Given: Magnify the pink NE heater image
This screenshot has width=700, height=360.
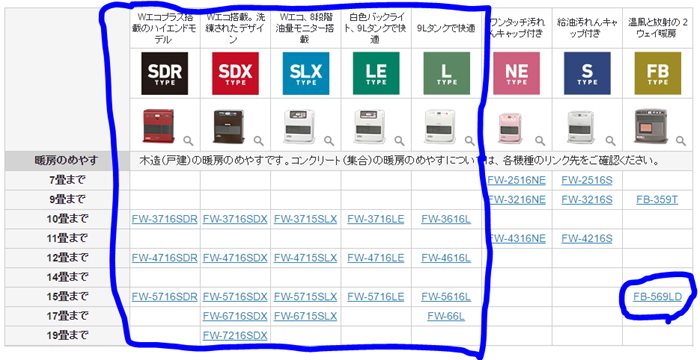Looking at the screenshot, I should coord(540,141).
